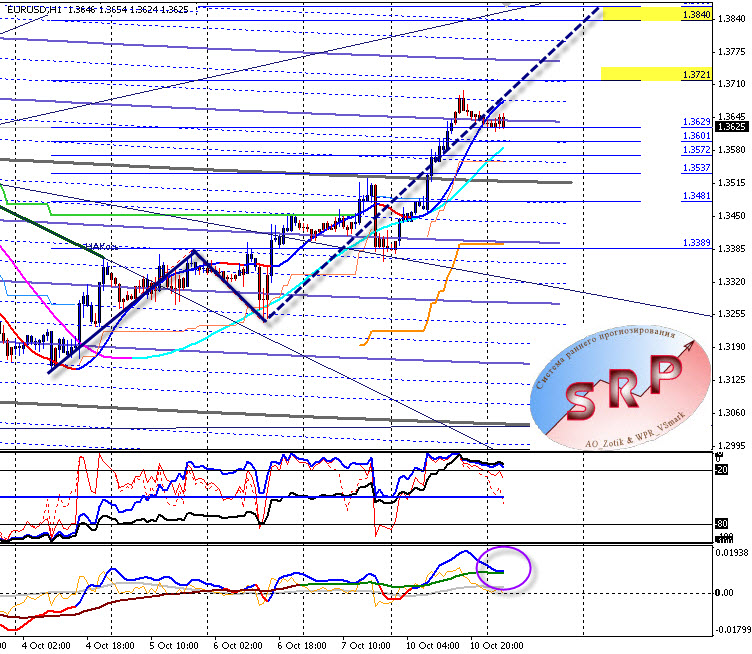Select the 1.3481 level label

[696, 196]
